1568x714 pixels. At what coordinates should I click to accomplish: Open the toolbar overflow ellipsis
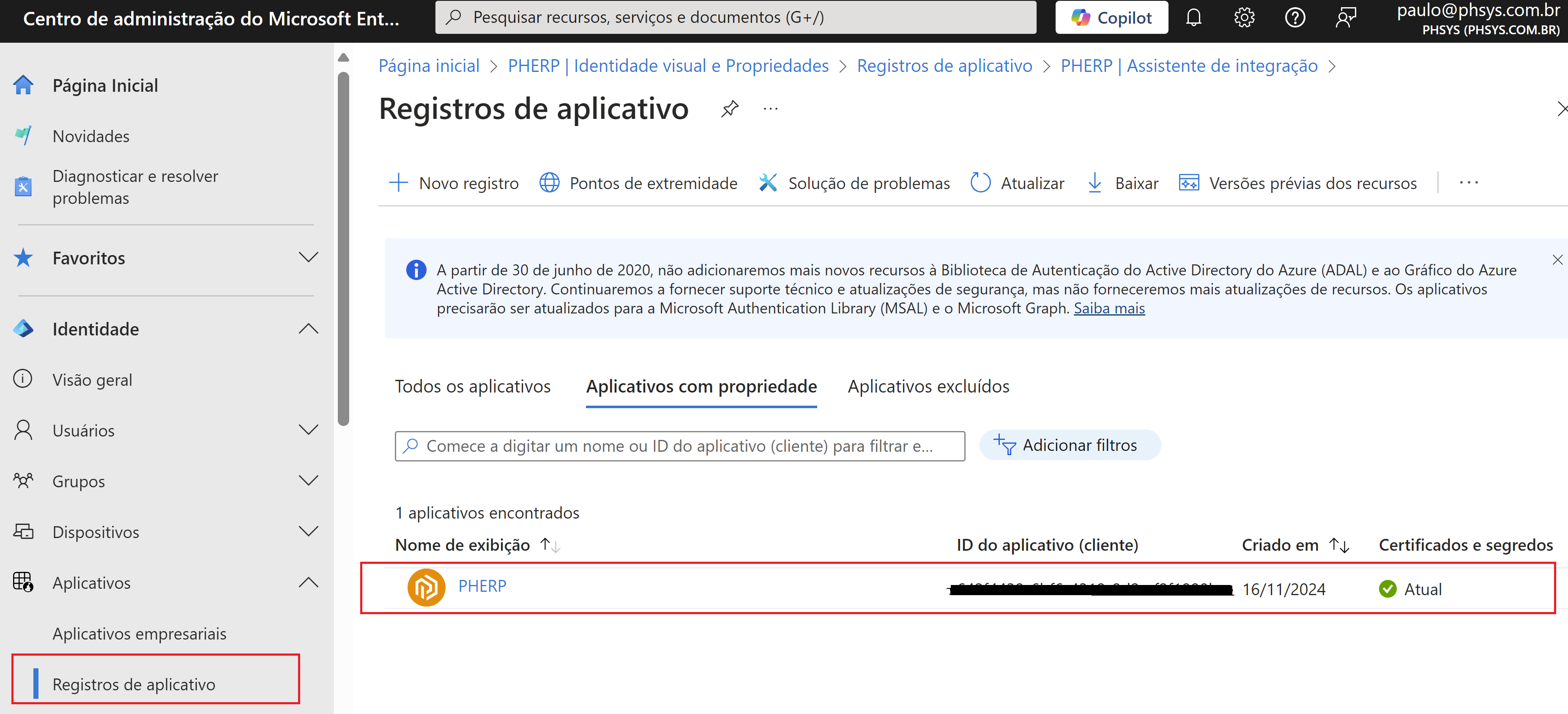[x=1468, y=183]
